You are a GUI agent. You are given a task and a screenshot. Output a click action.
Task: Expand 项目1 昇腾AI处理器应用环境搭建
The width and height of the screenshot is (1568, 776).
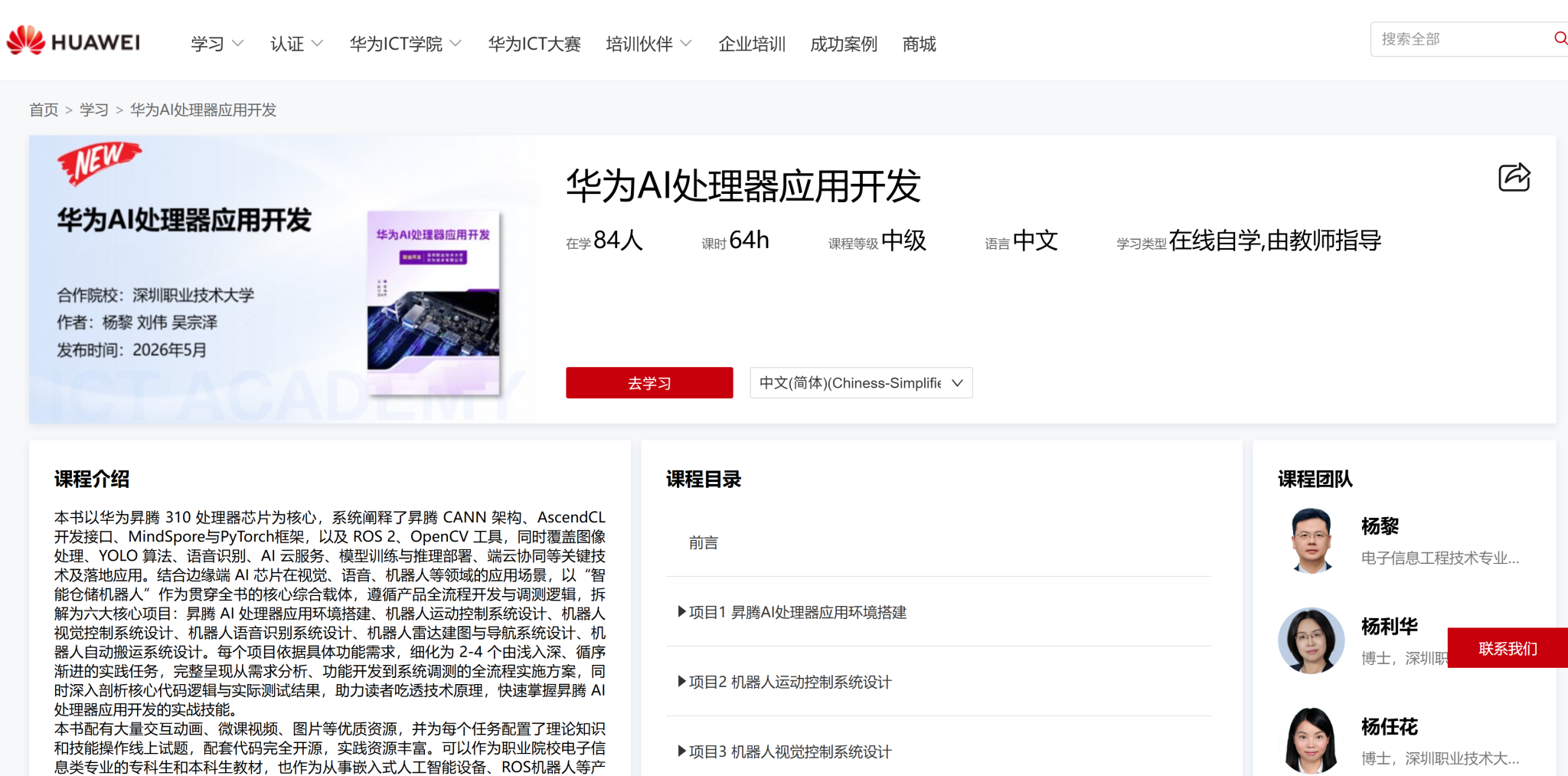tap(792, 612)
